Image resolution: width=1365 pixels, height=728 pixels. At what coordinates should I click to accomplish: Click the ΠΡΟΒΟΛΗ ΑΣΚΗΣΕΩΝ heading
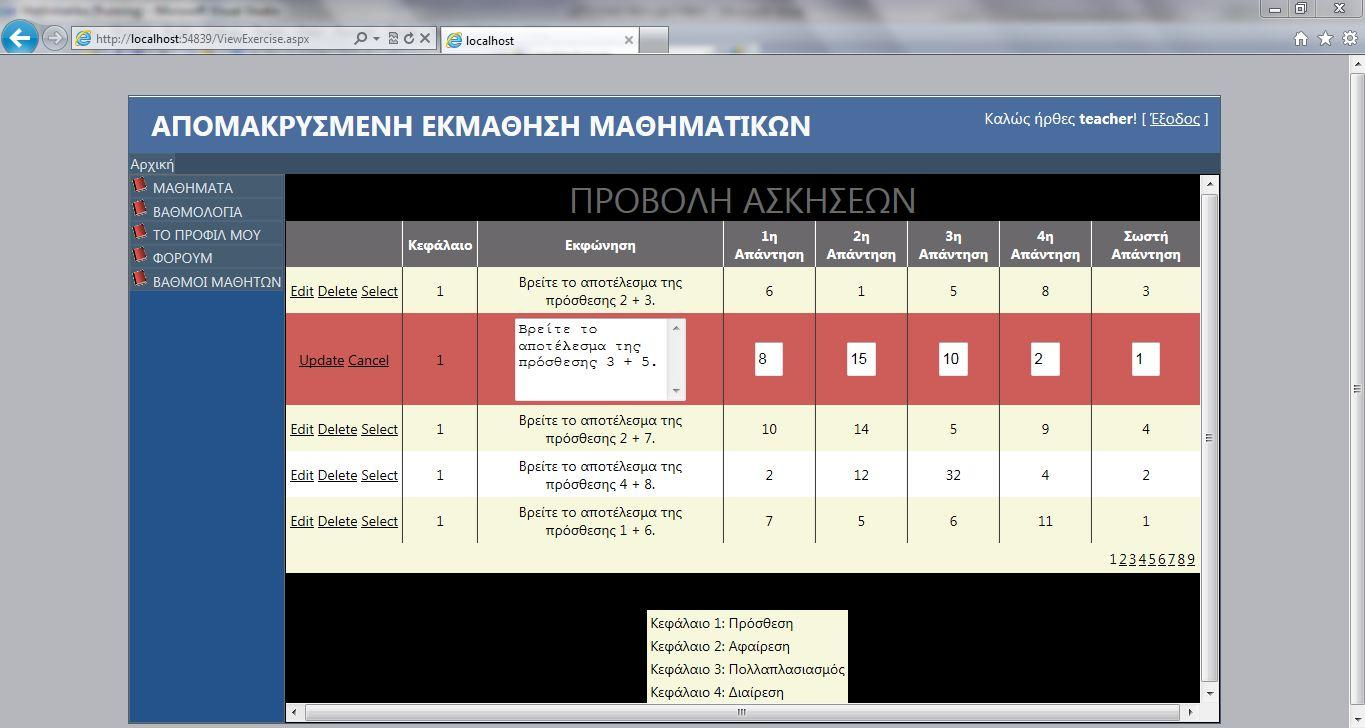click(742, 200)
